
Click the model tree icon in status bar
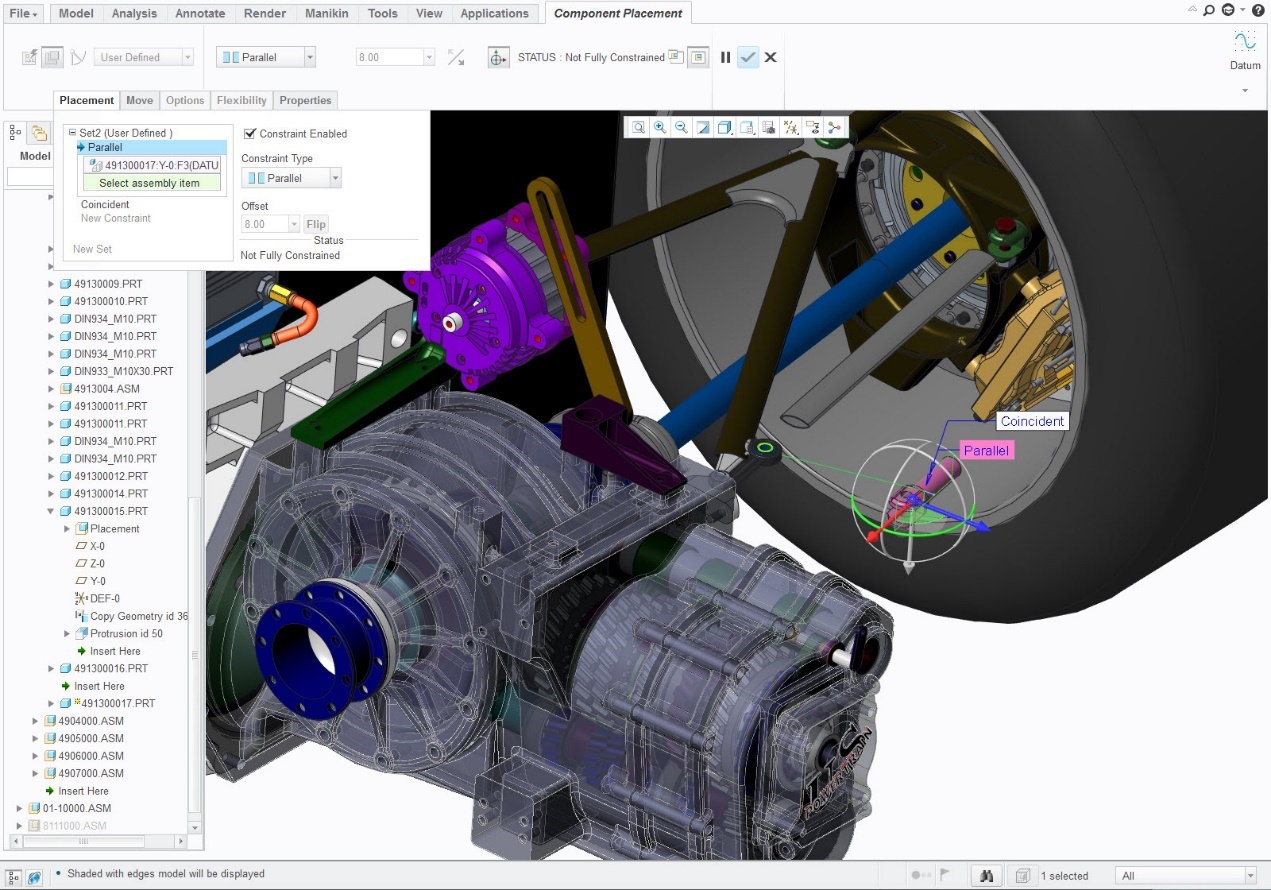pos(15,877)
